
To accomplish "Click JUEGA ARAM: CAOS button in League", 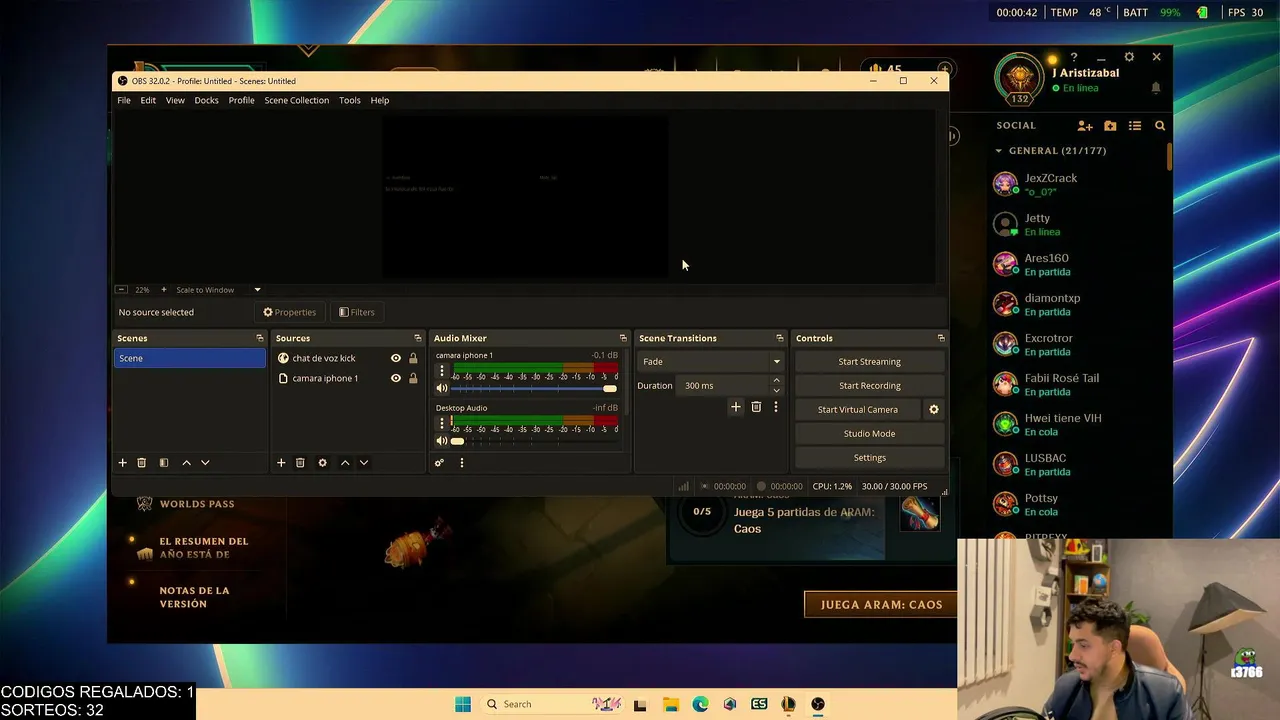I will (881, 604).
